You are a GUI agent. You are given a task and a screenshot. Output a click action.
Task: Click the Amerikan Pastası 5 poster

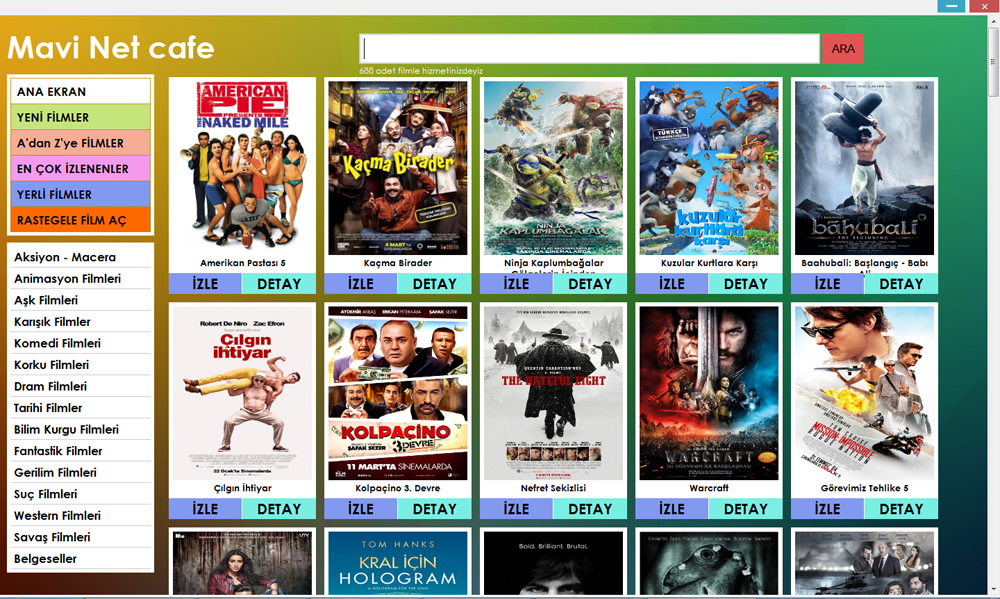(242, 168)
